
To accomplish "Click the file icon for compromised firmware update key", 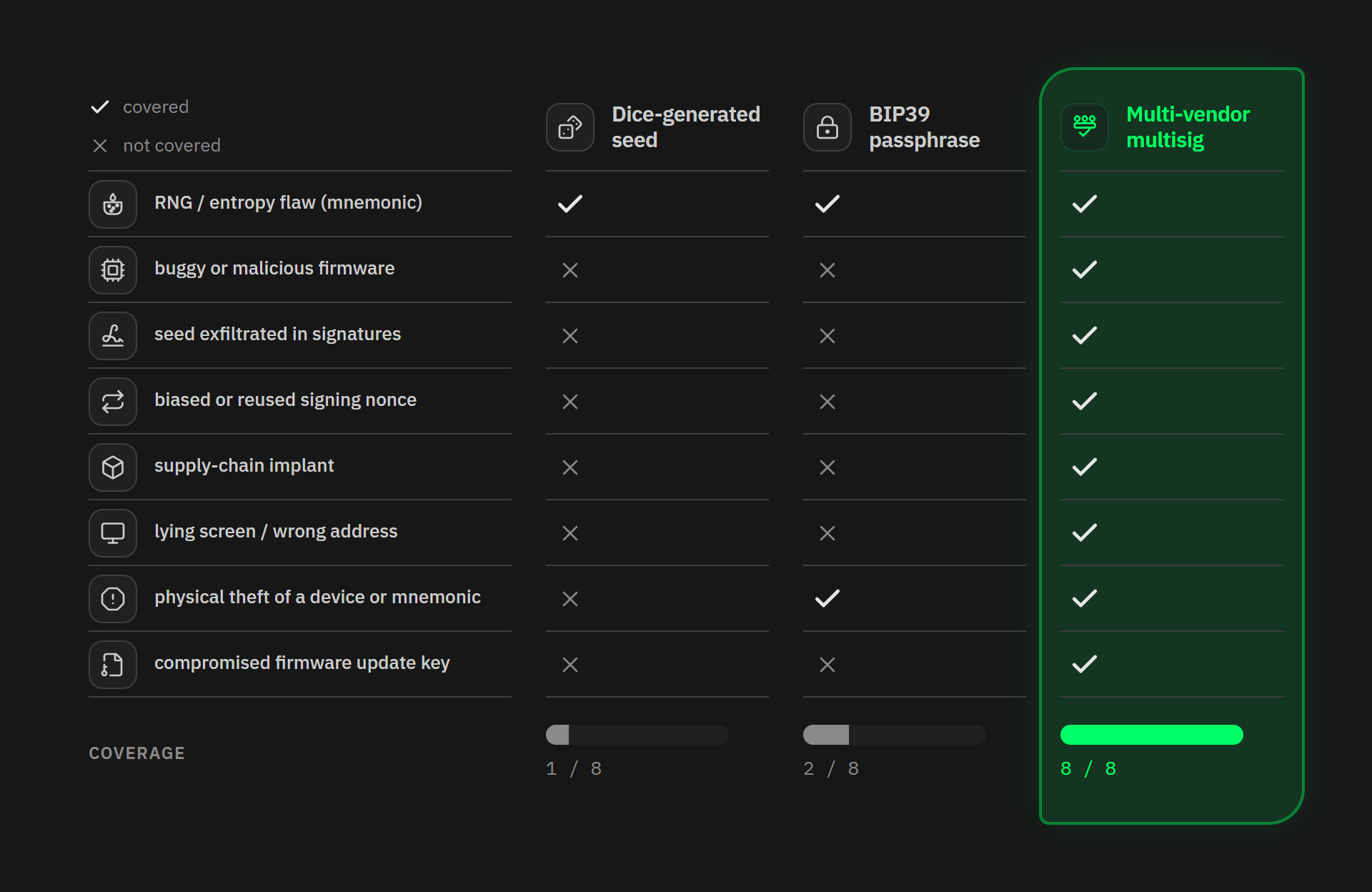I will point(113,665).
